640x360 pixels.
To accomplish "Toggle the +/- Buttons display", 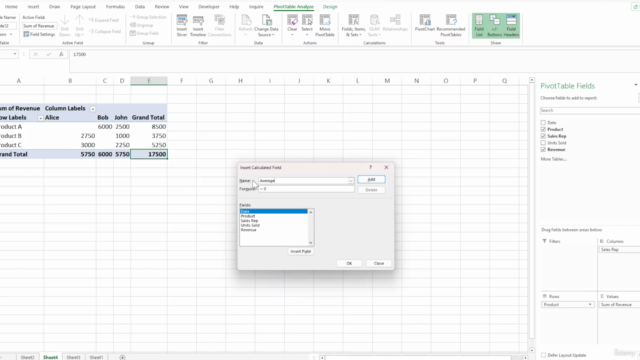I will coord(495,26).
